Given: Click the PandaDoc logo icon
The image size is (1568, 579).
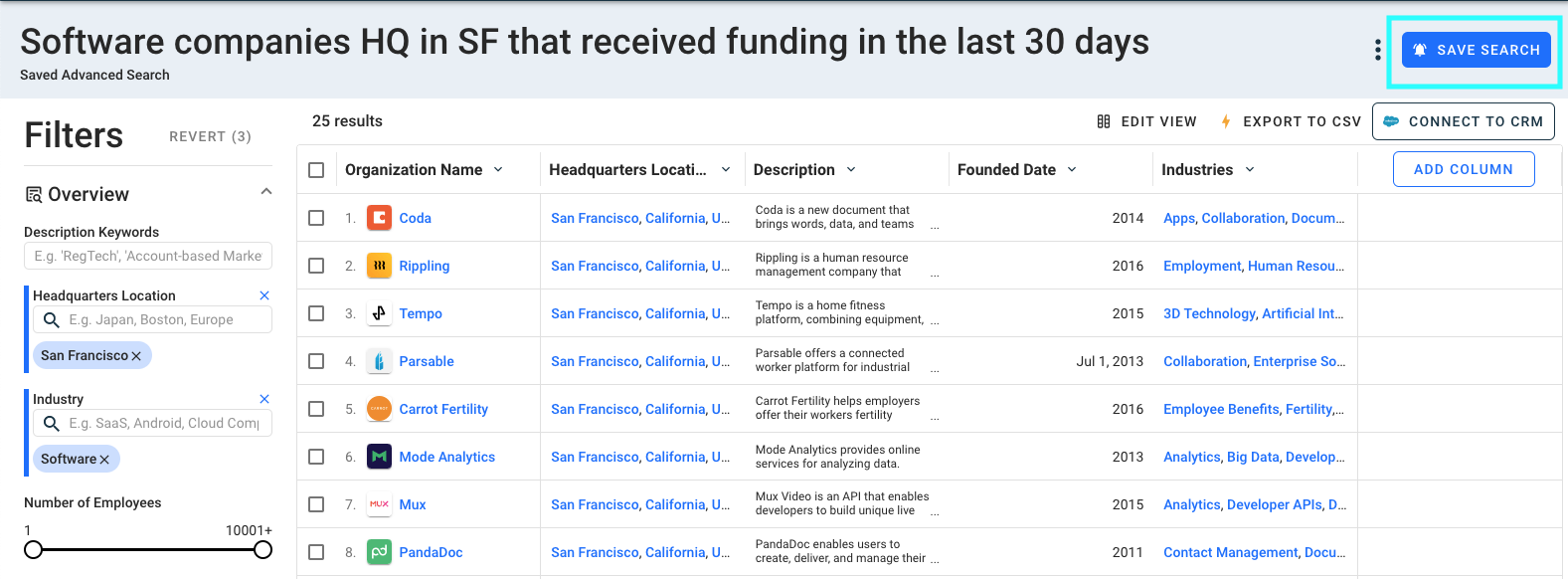Looking at the screenshot, I should pyautogui.click(x=379, y=552).
